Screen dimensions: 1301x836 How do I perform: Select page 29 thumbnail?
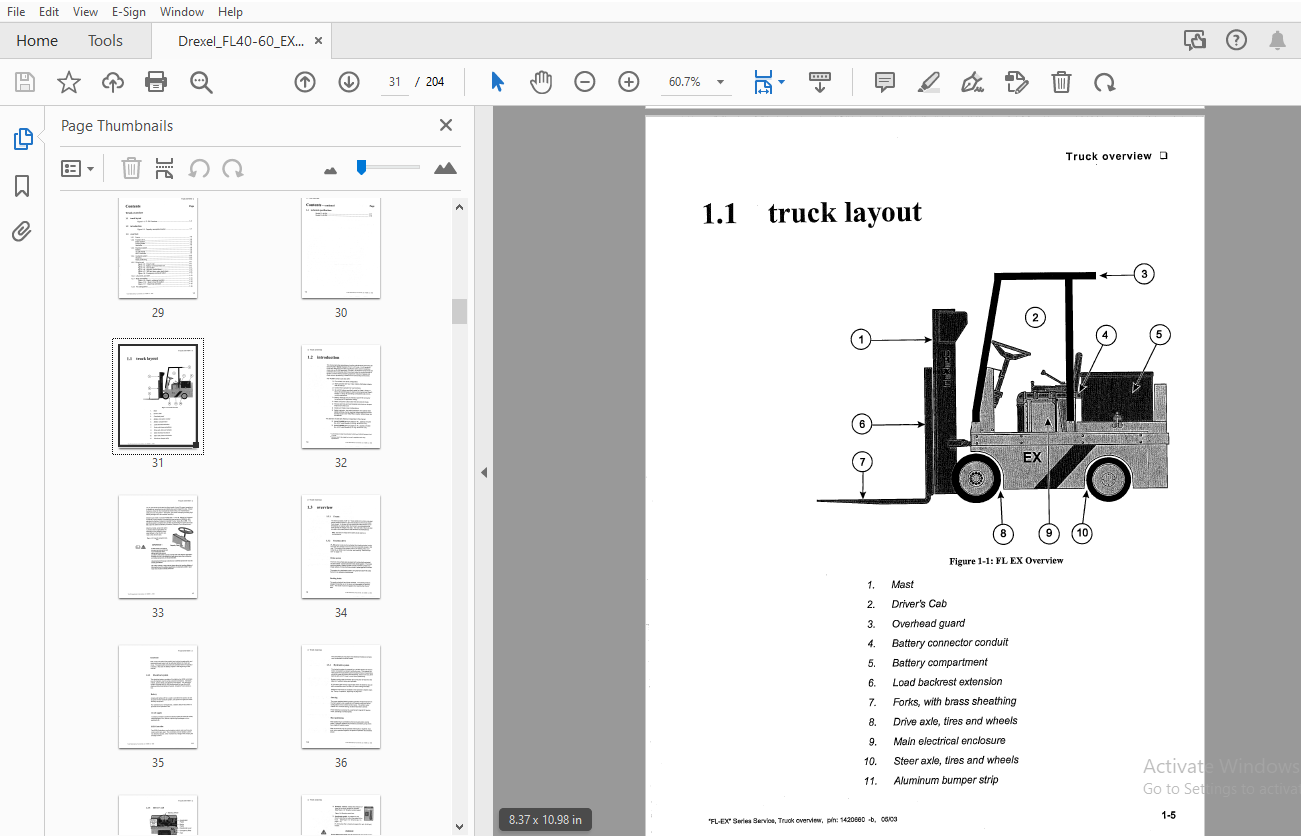click(158, 248)
